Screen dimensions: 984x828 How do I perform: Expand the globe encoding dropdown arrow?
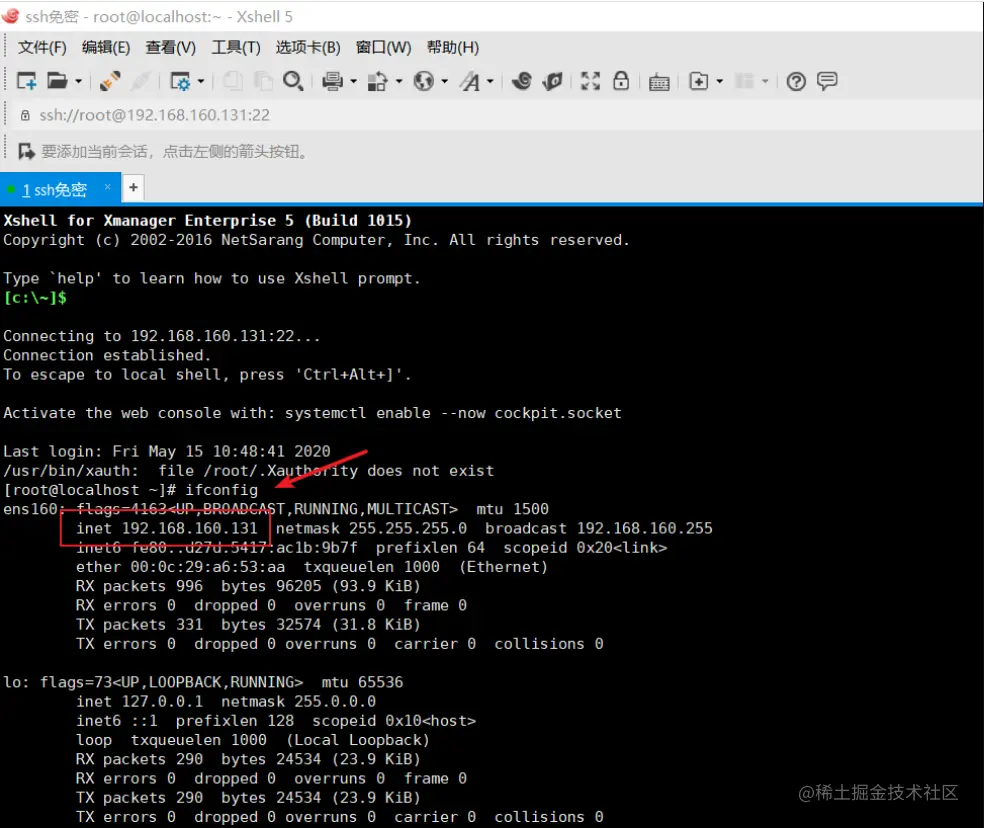click(444, 81)
